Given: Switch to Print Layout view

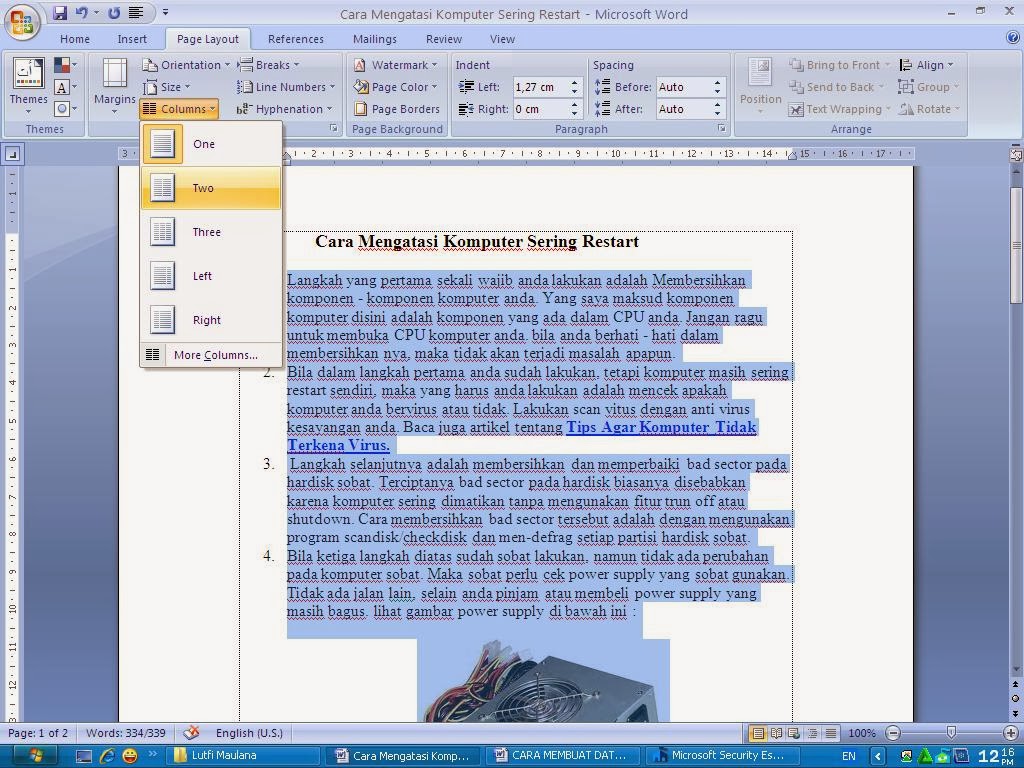Looking at the screenshot, I should (758, 733).
